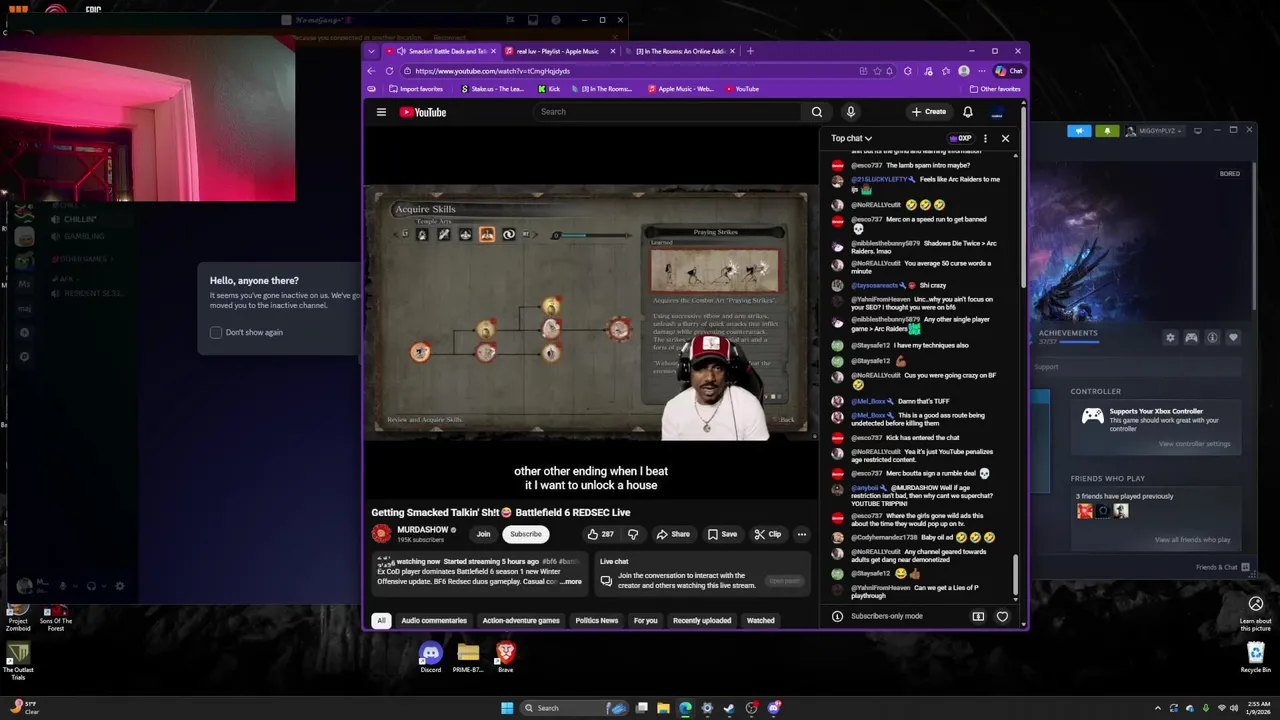Dislike the video with thumbs down
This screenshot has width=1280, height=720.
[x=632, y=534]
